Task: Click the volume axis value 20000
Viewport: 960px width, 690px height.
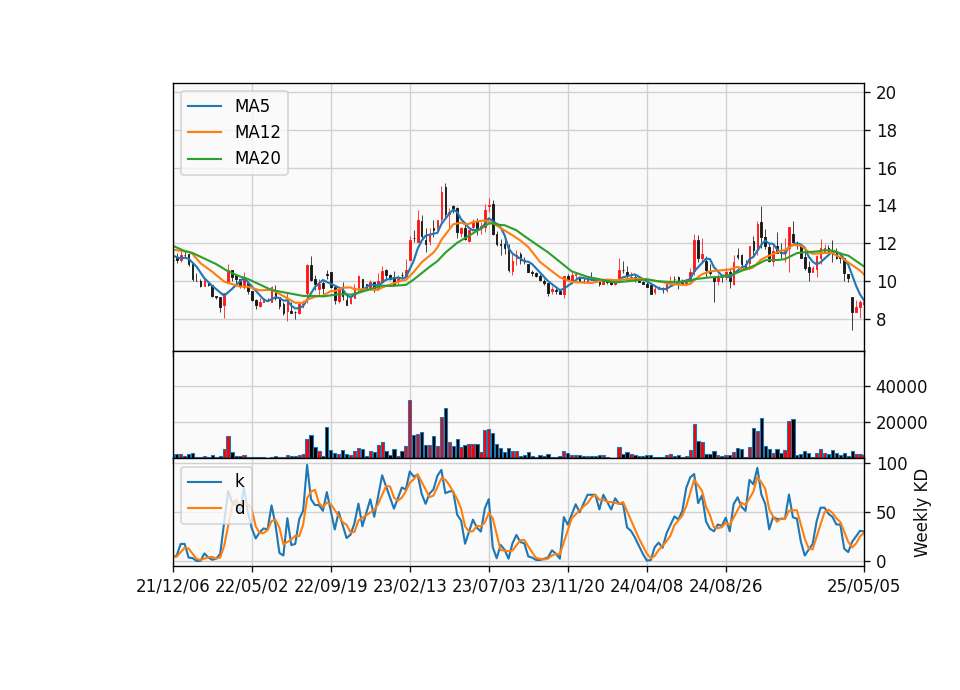Action: [x=901, y=423]
